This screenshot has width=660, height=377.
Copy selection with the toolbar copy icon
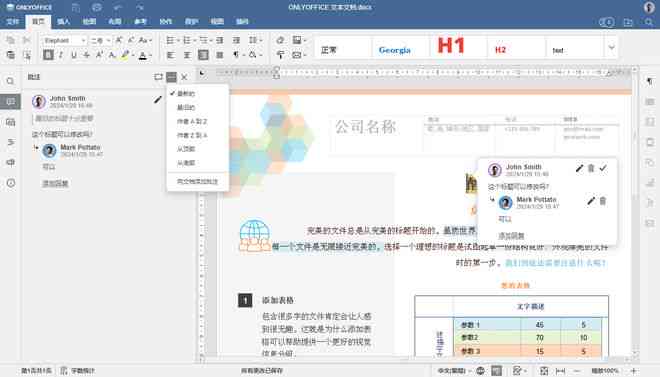[11, 40]
